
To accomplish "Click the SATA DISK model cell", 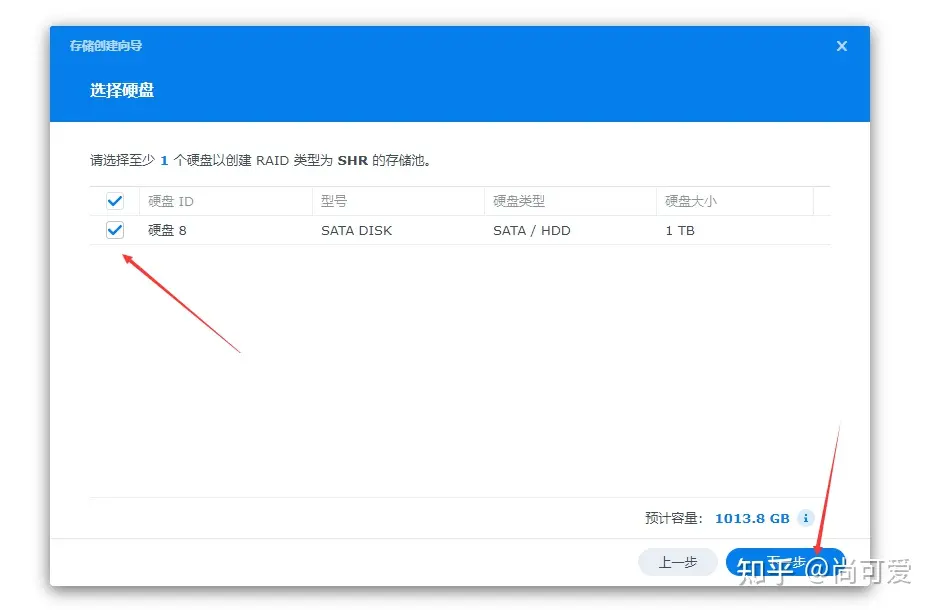I will click(x=356, y=230).
